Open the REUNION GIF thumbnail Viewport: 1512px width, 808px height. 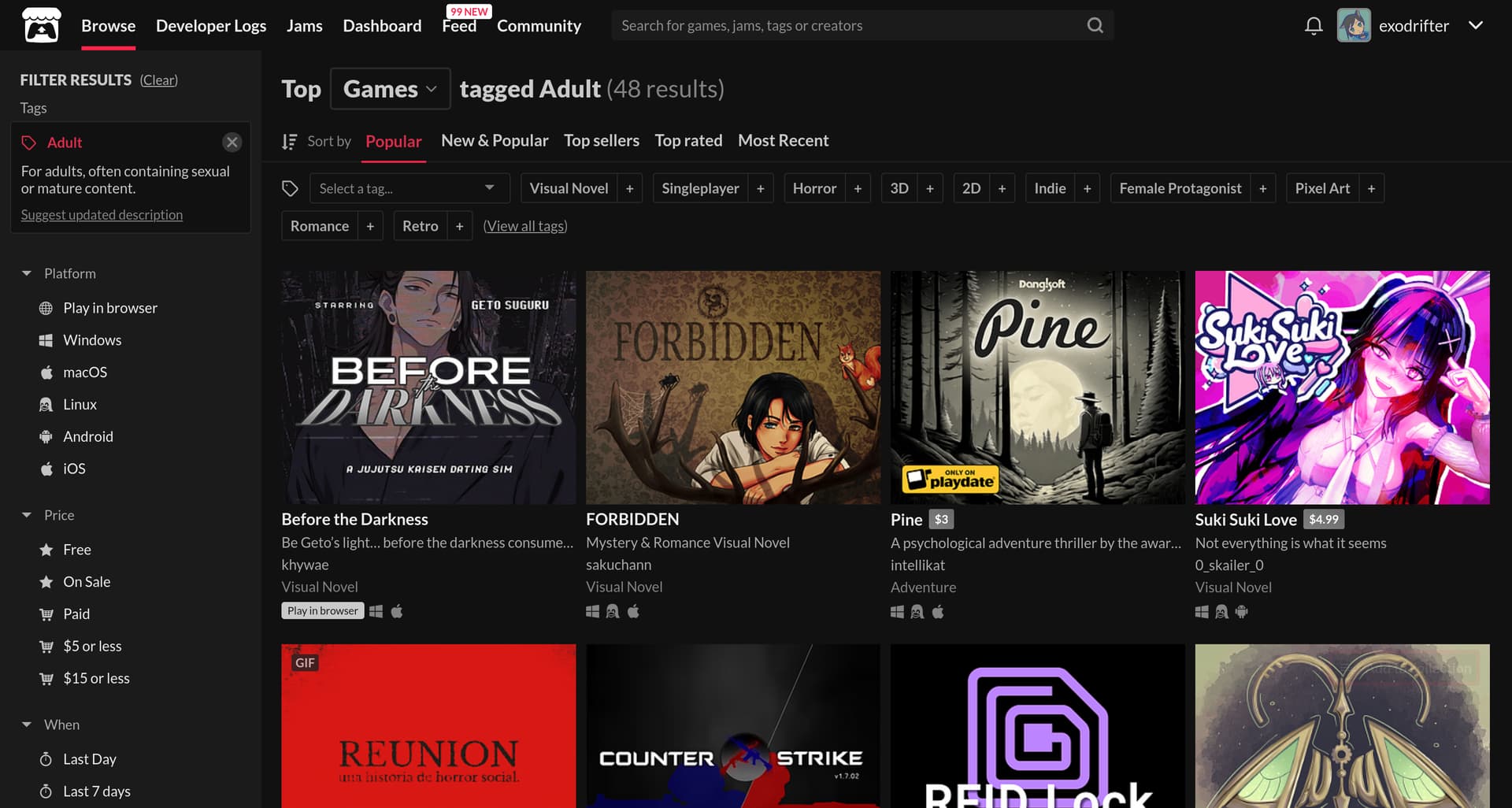coord(428,726)
